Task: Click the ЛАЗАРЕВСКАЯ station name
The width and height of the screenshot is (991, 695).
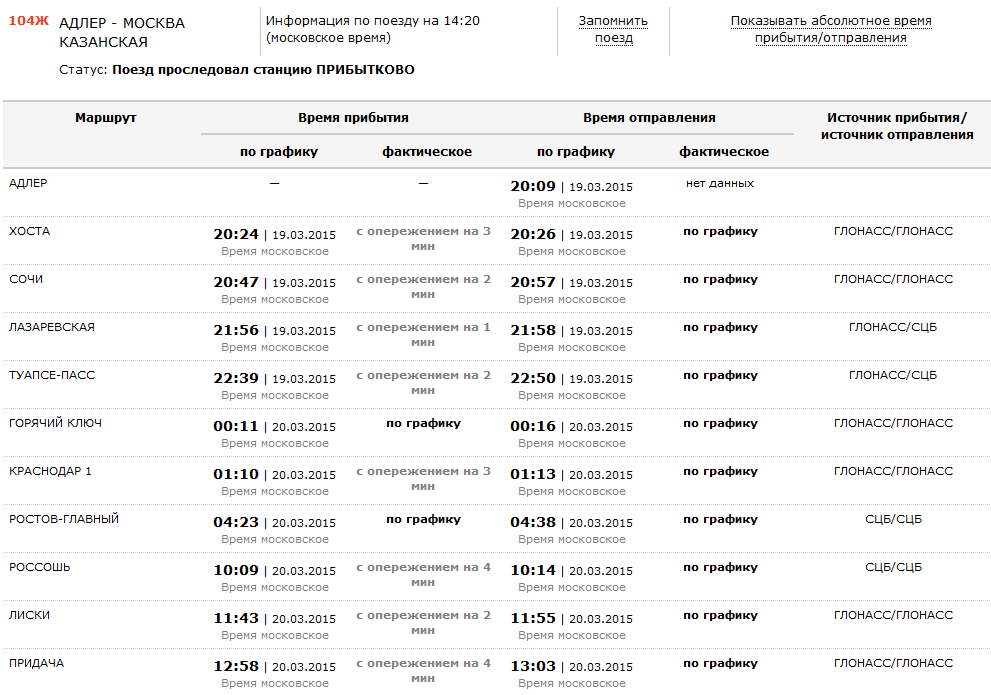Action: 52,327
